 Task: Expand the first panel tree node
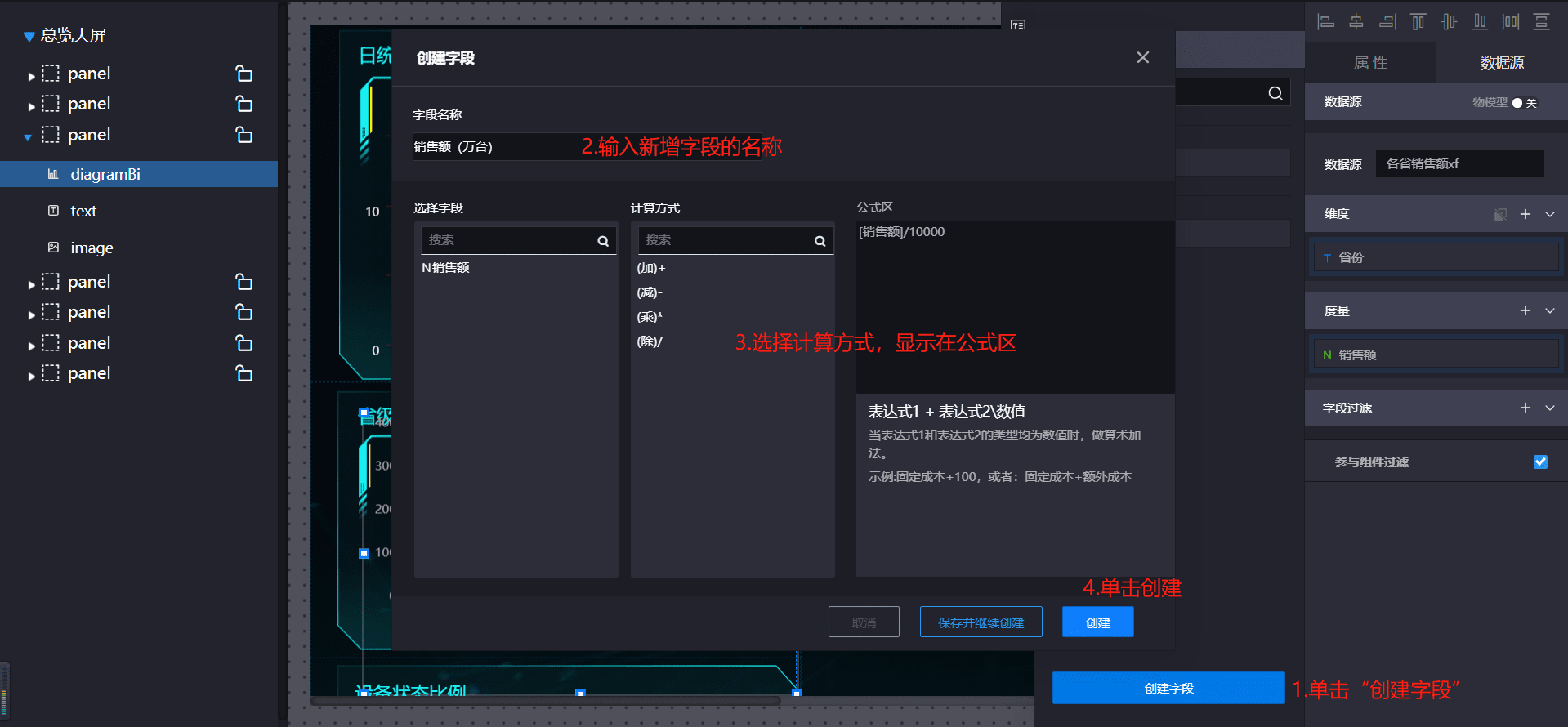[x=31, y=75]
